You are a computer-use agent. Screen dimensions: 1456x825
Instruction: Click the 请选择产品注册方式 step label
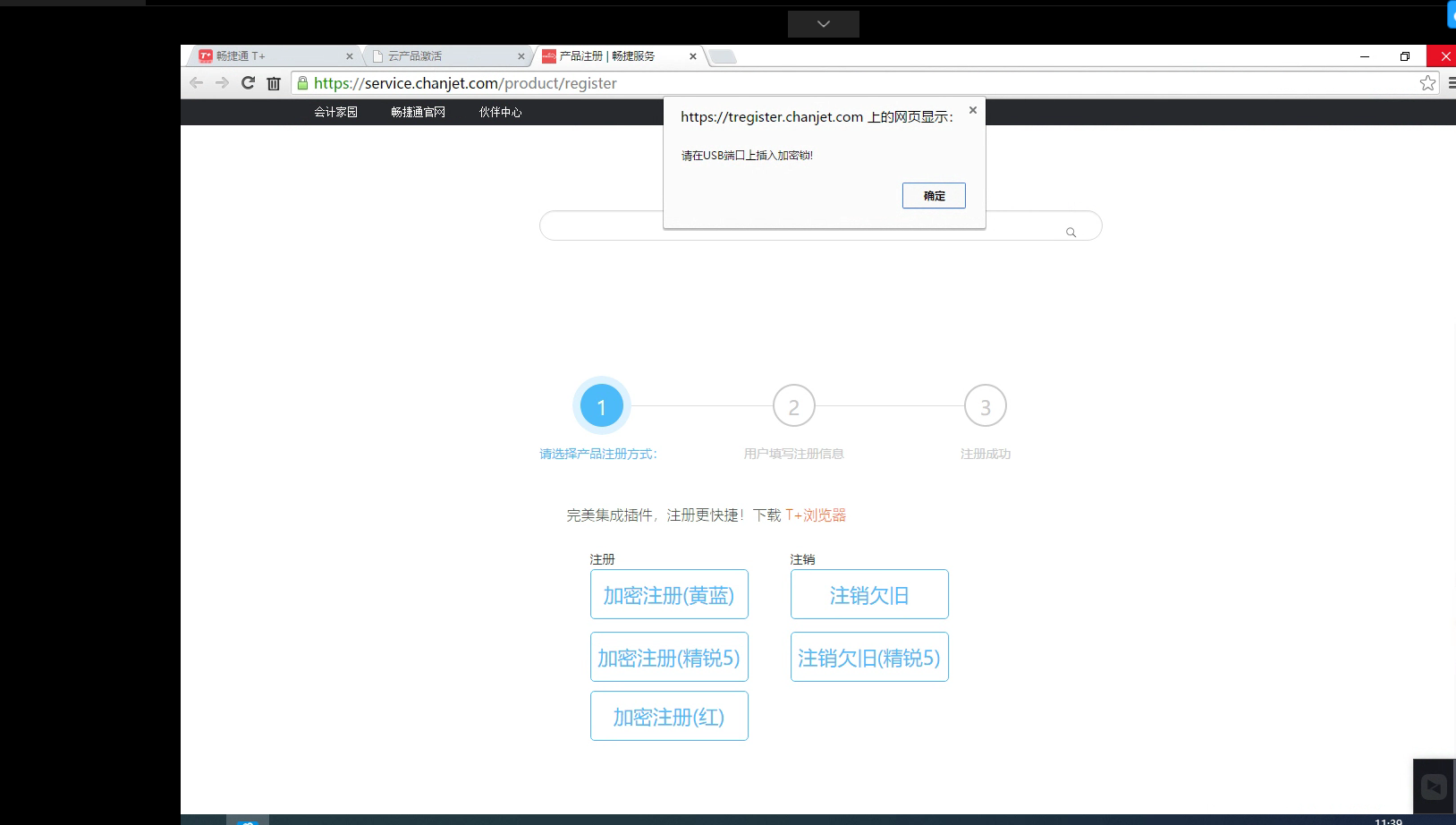[x=598, y=455]
